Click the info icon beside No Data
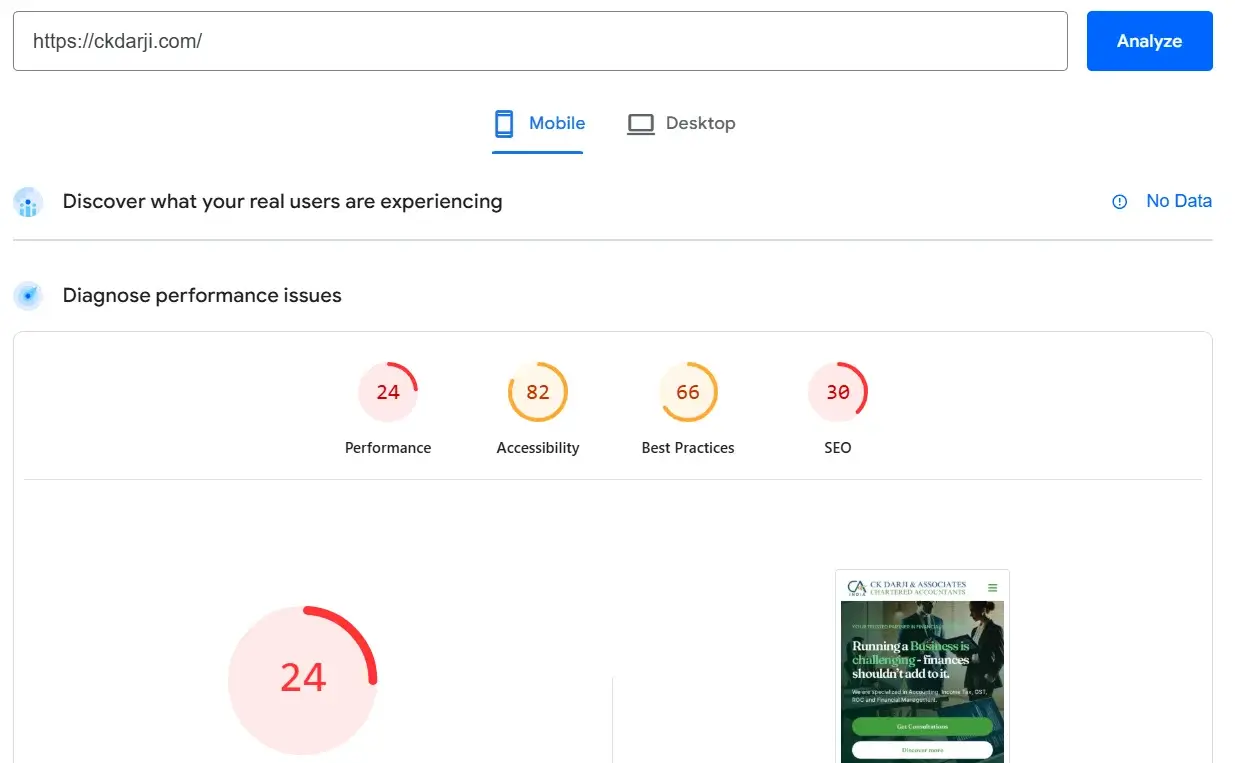 pyautogui.click(x=1120, y=202)
